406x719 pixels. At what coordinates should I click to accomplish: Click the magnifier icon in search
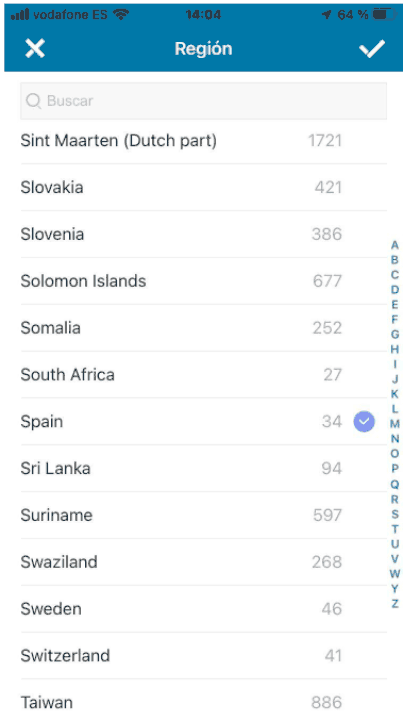[x=33, y=100]
